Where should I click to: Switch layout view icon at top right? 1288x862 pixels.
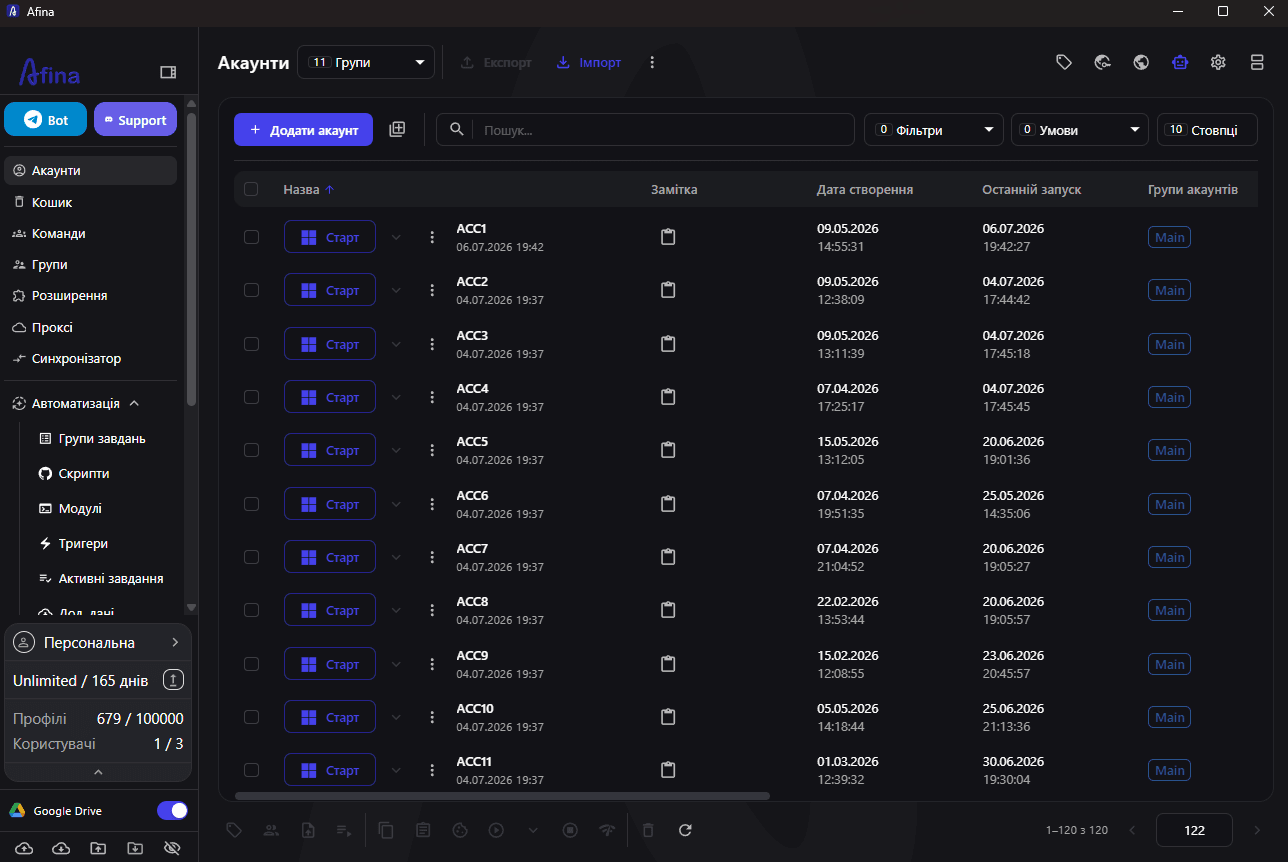pyautogui.click(x=1257, y=62)
